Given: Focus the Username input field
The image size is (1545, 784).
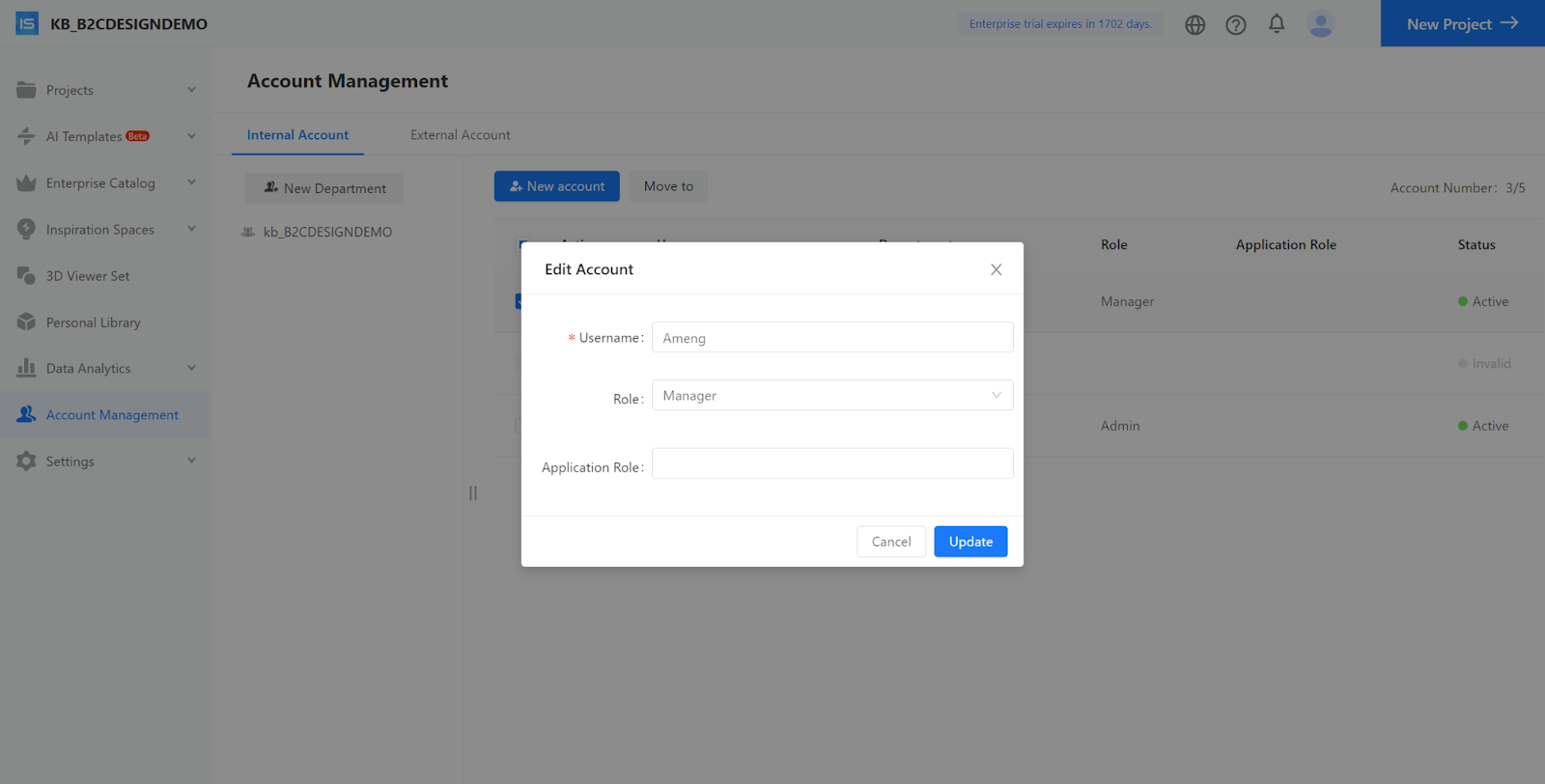Looking at the screenshot, I should [831, 338].
